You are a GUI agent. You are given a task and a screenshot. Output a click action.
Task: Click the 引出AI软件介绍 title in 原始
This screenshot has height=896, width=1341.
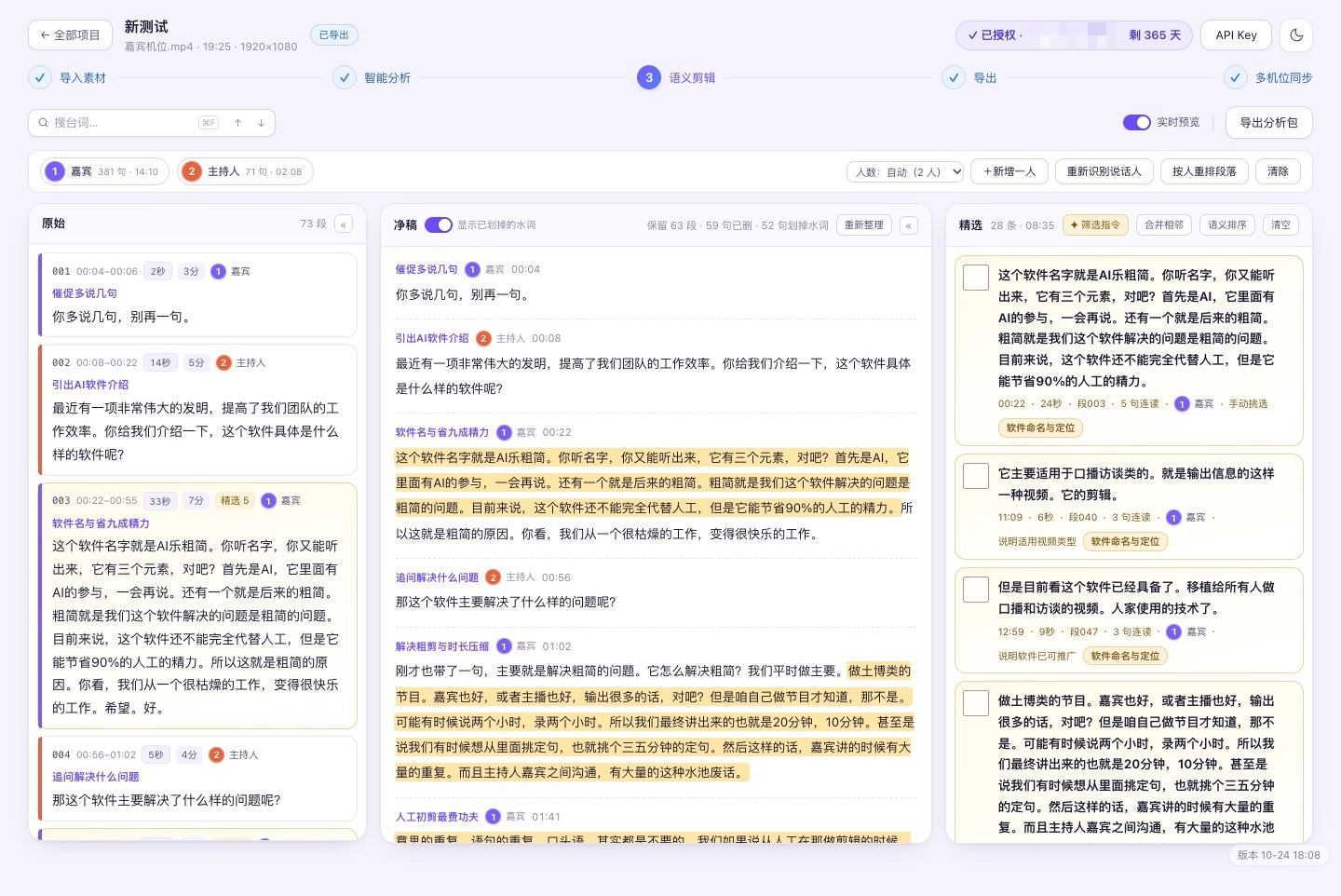click(90, 385)
